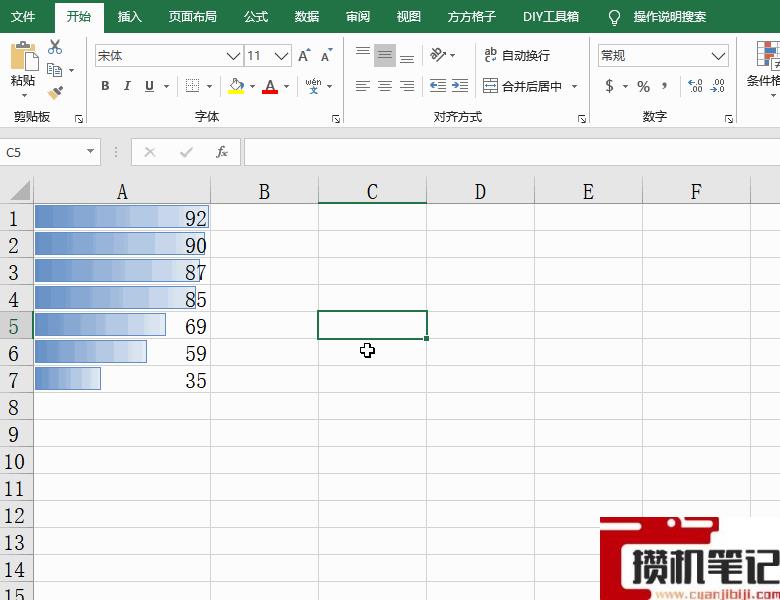Increase decimal places
The width and height of the screenshot is (780, 600).
[695, 86]
